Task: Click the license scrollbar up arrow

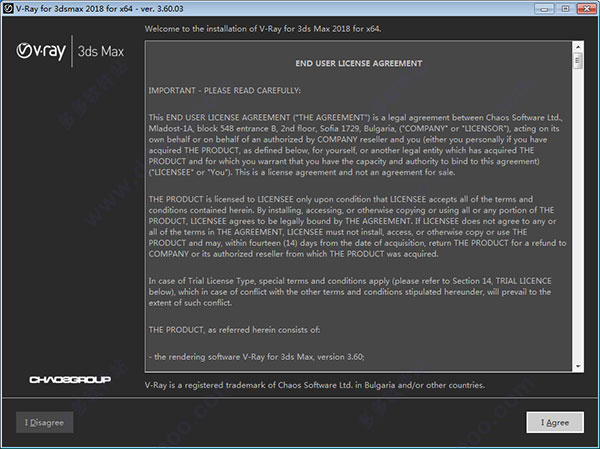Action: pos(578,46)
